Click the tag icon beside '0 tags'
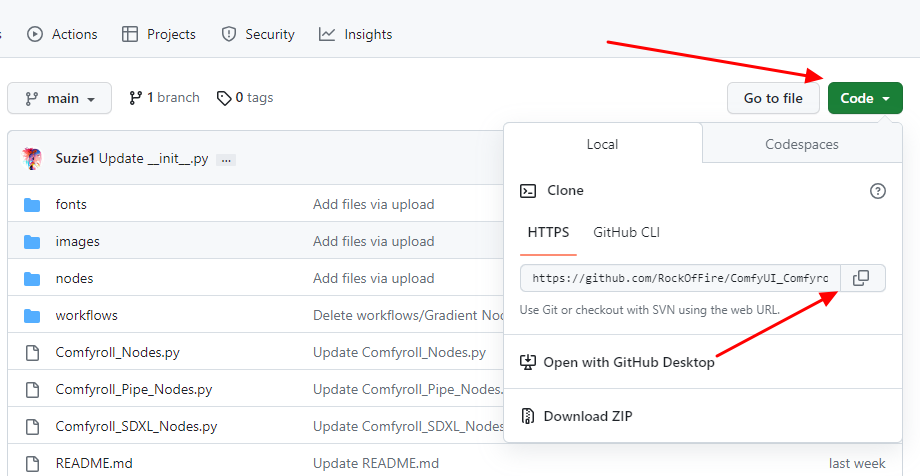Screen dimensions: 920x476 224,98
